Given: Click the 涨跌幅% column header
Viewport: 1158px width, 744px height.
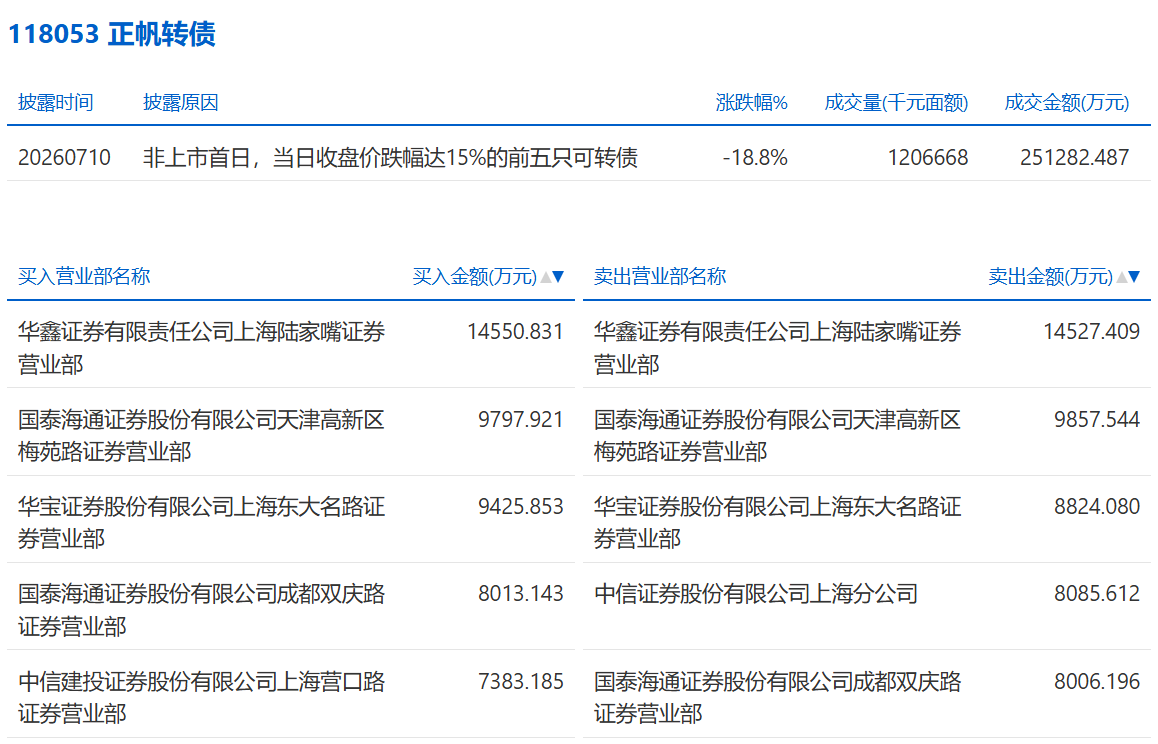Looking at the screenshot, I should tap(751, 103).
